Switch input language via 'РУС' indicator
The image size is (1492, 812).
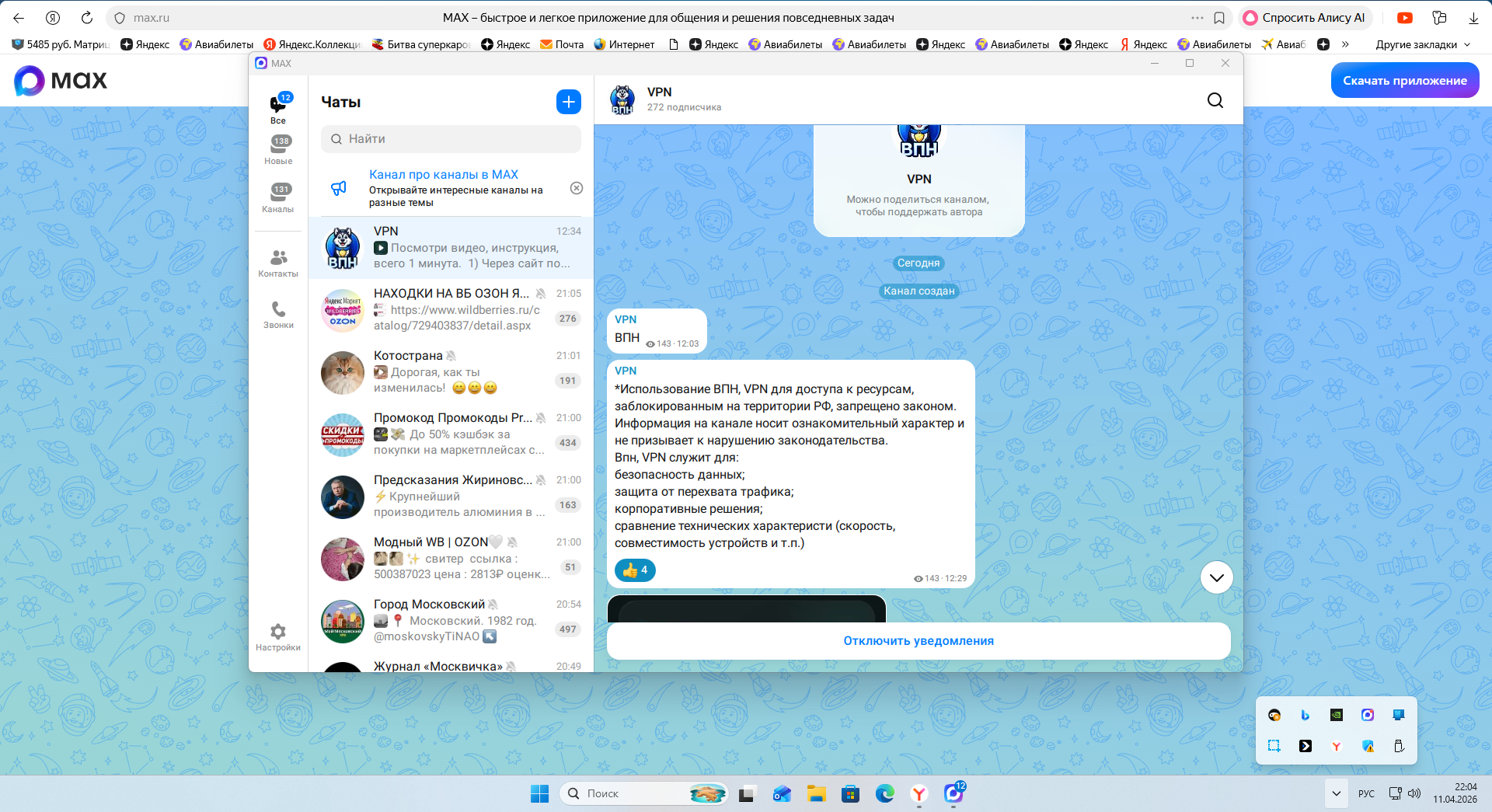1366,793
